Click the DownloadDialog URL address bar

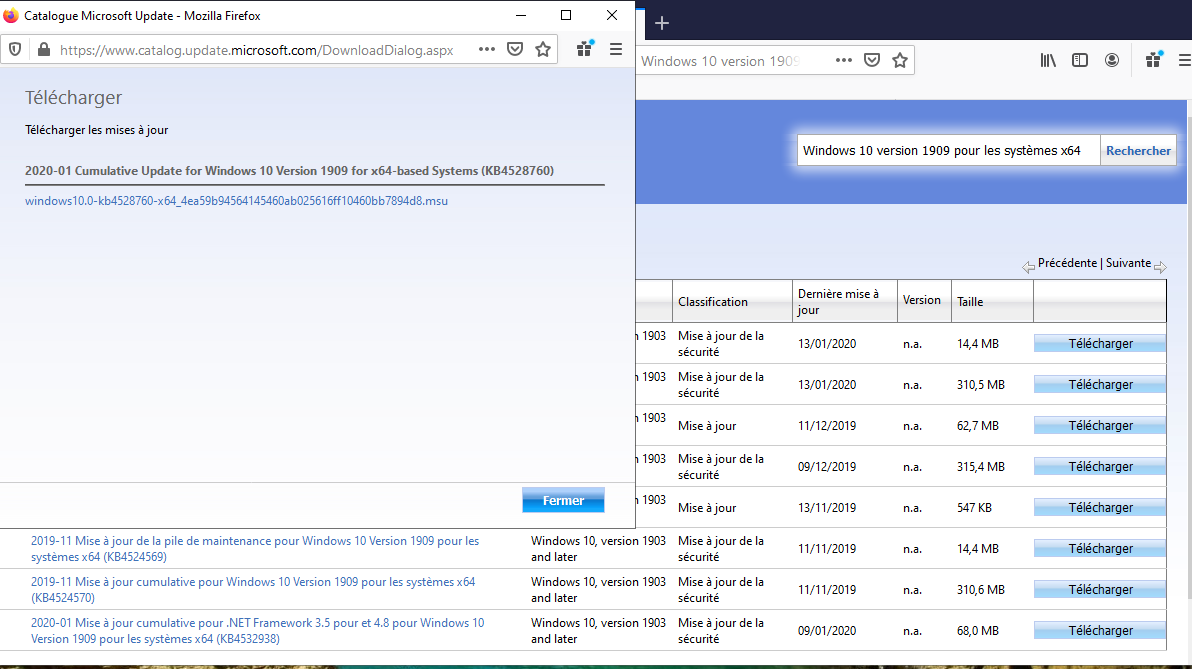point(257,50)
